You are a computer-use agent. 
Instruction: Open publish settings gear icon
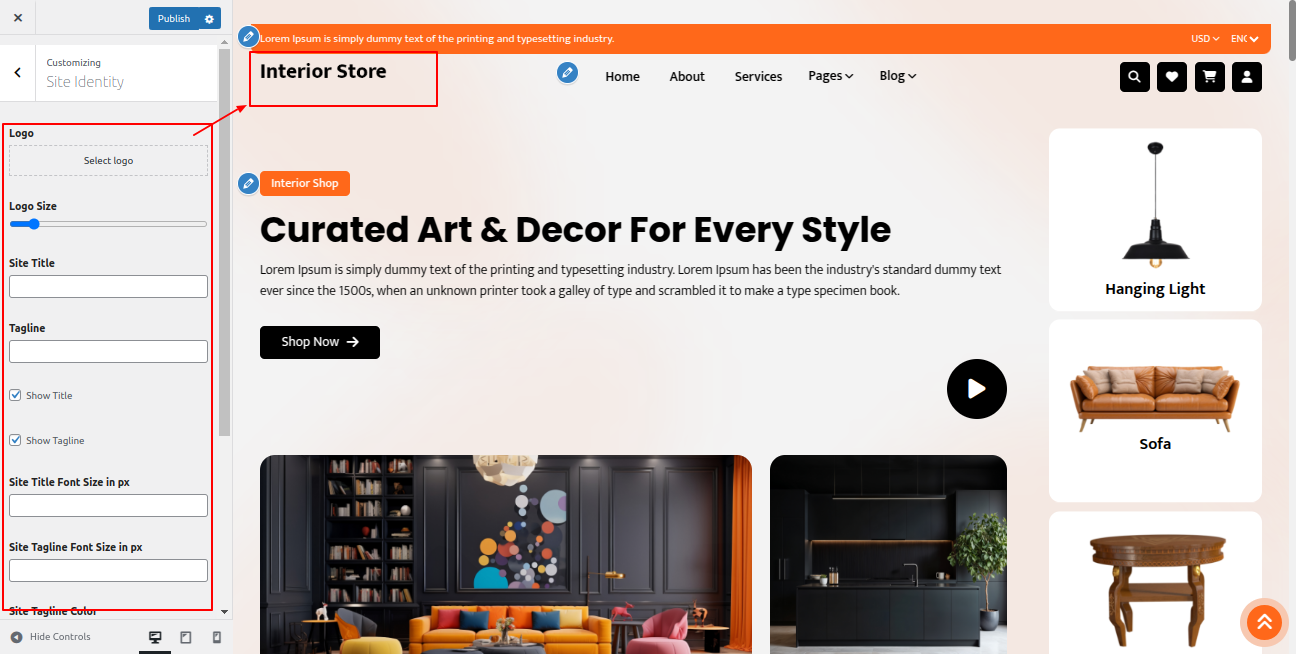[209, 18]
